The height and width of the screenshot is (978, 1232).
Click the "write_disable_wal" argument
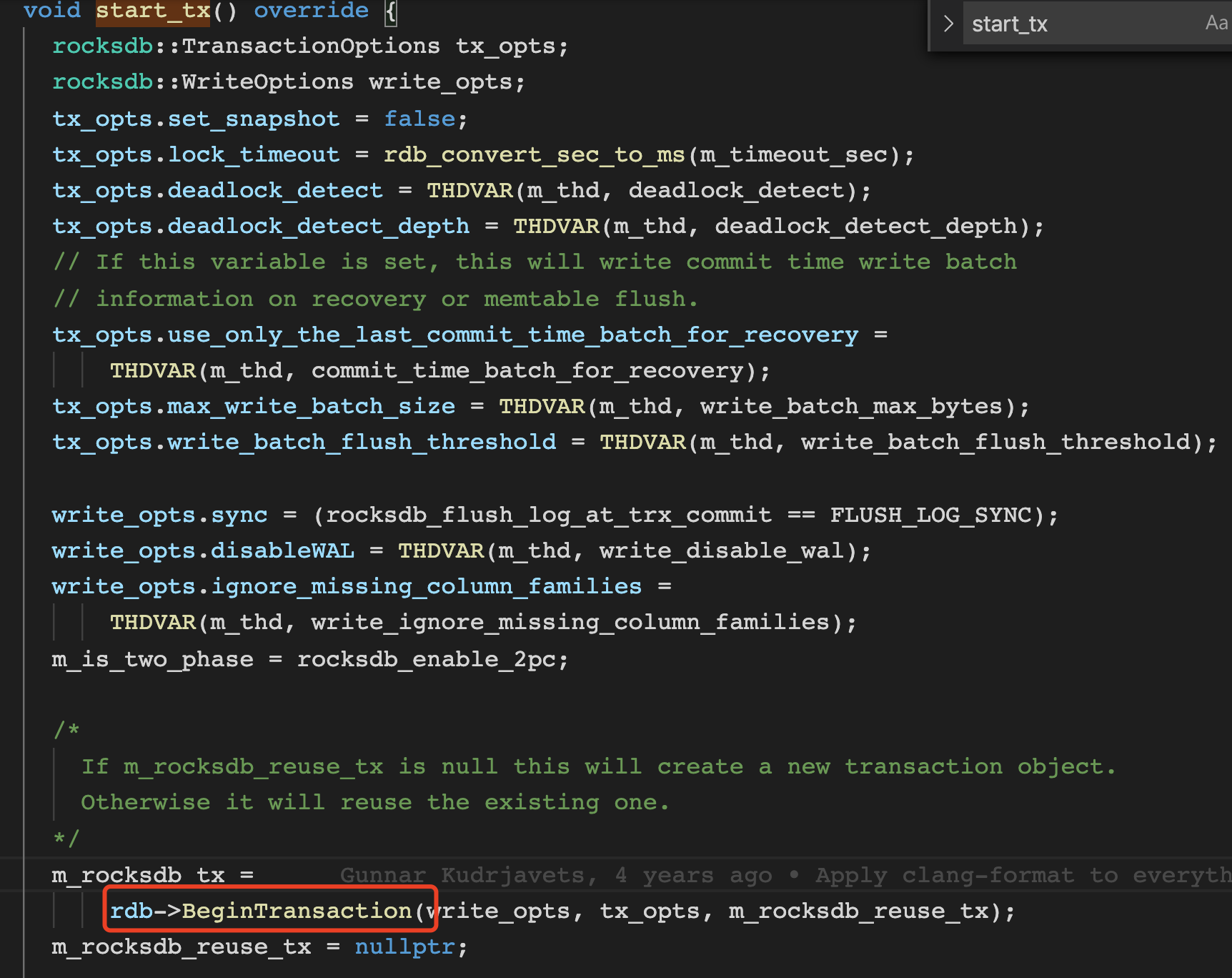click(x=722, y=550)
